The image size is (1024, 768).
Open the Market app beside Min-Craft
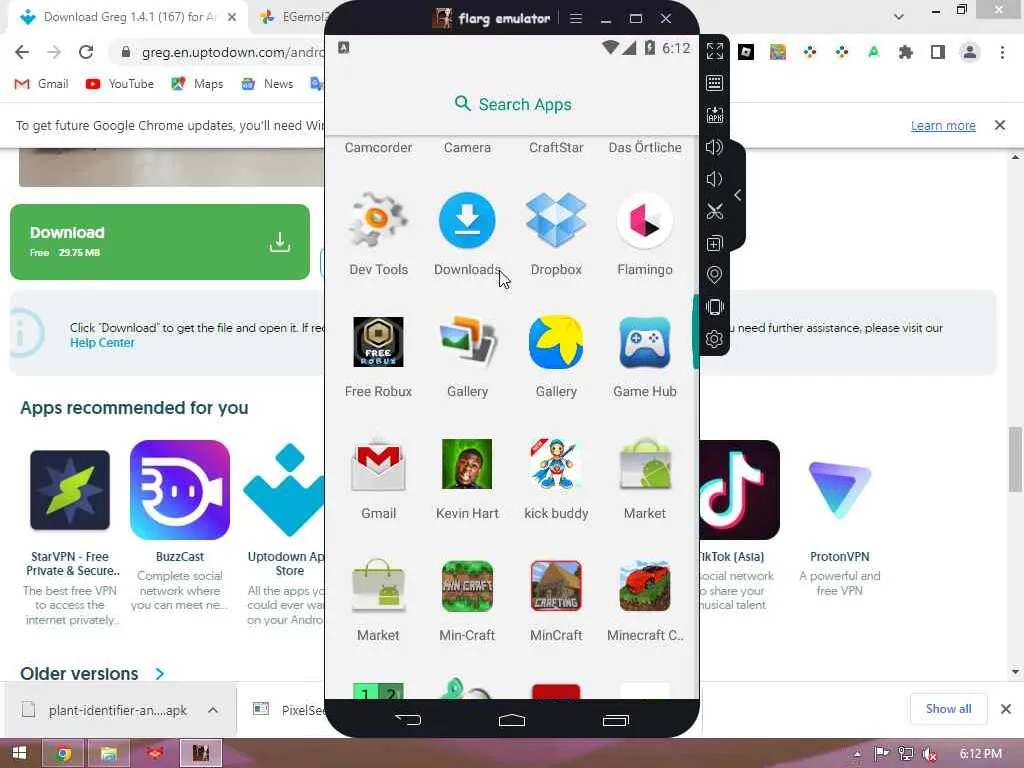pos(378,601)
